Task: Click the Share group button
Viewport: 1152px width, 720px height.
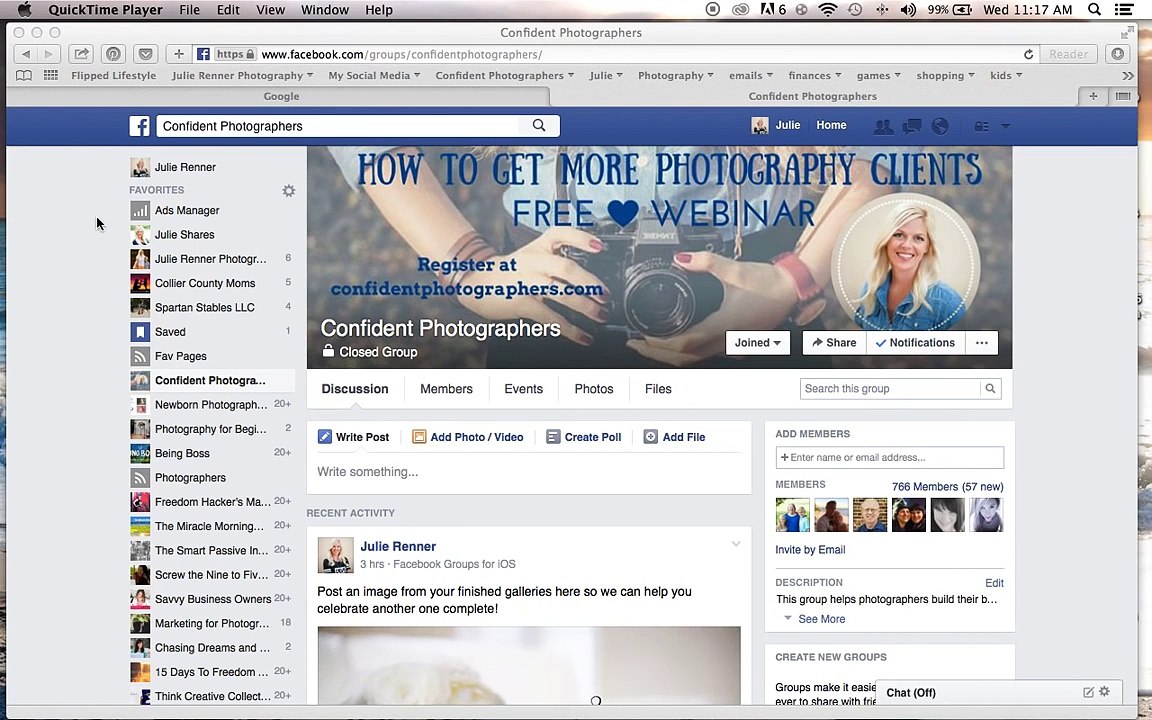Action: pos(835,343)
